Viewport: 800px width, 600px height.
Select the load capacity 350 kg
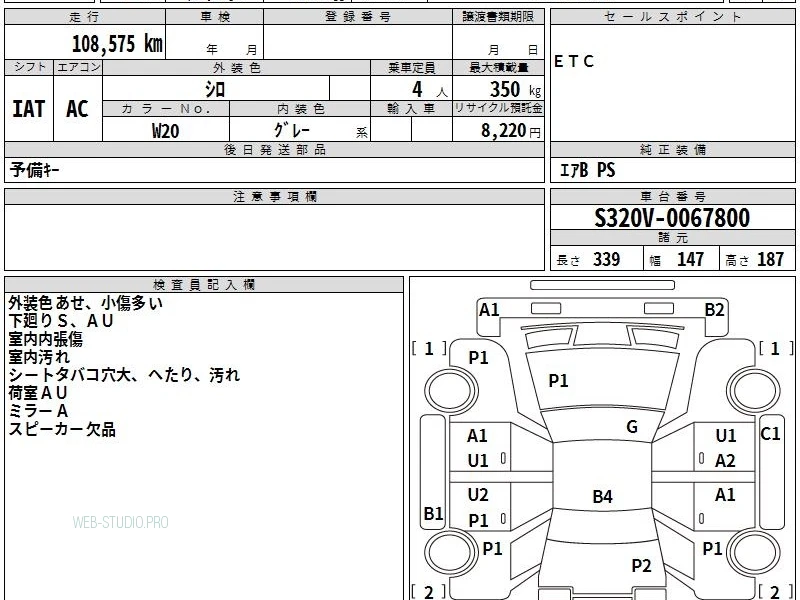pyautogui.click(x=515, y=90)
